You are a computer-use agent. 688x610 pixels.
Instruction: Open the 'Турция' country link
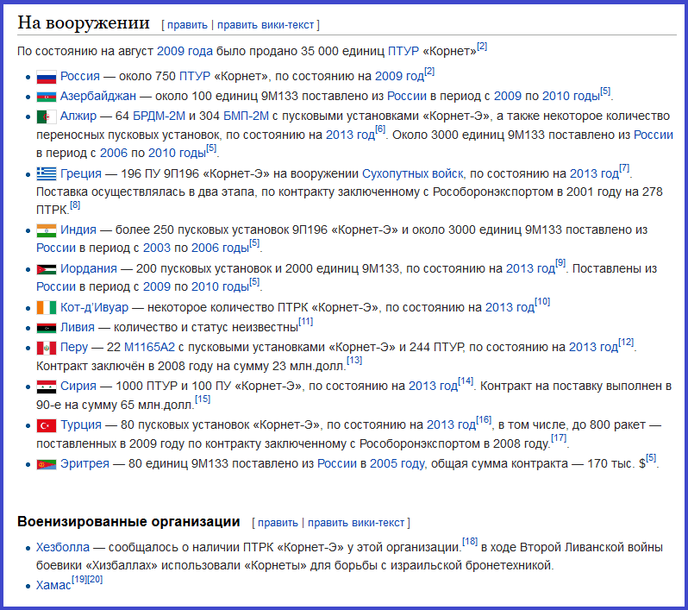(81, 425)
